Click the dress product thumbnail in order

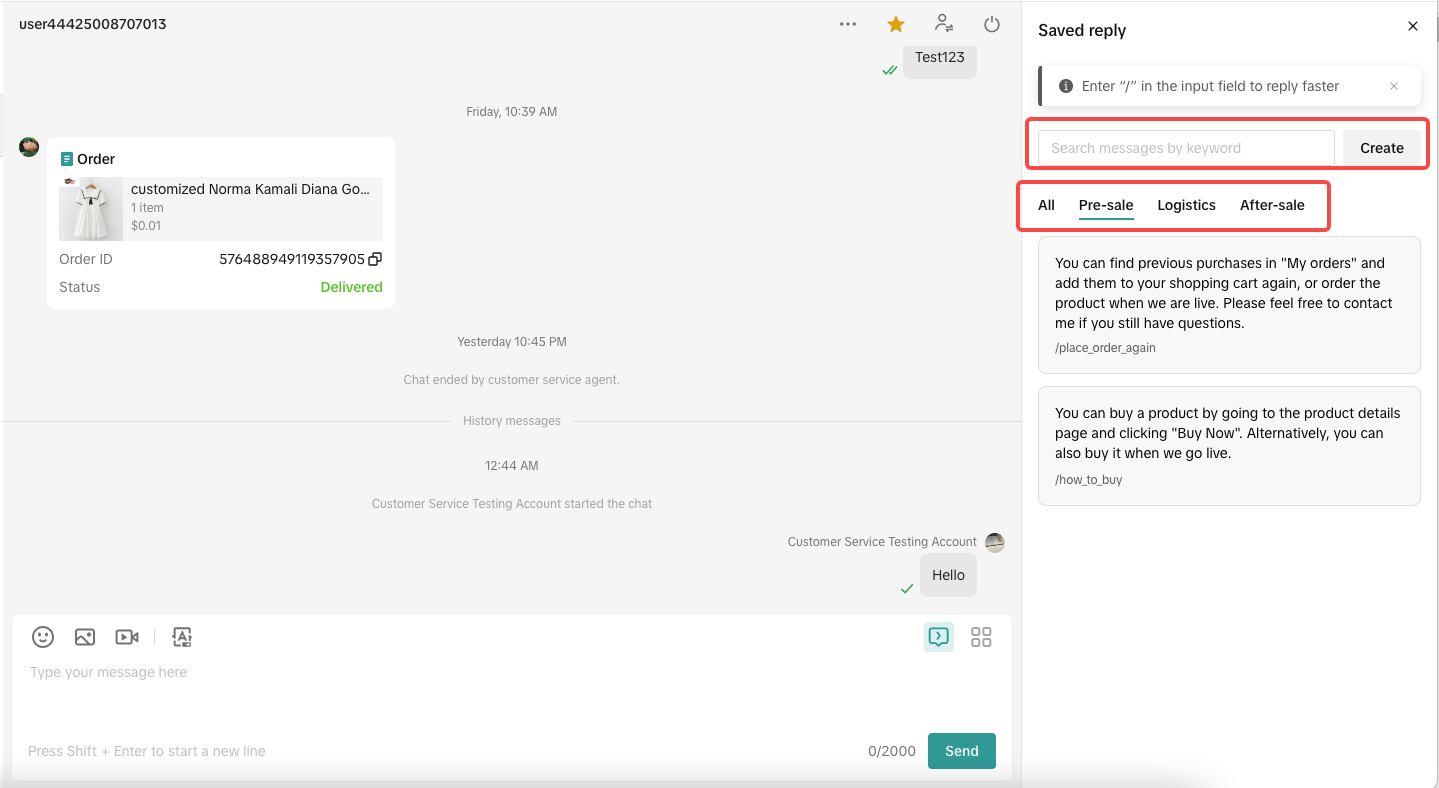pos(91,209)
